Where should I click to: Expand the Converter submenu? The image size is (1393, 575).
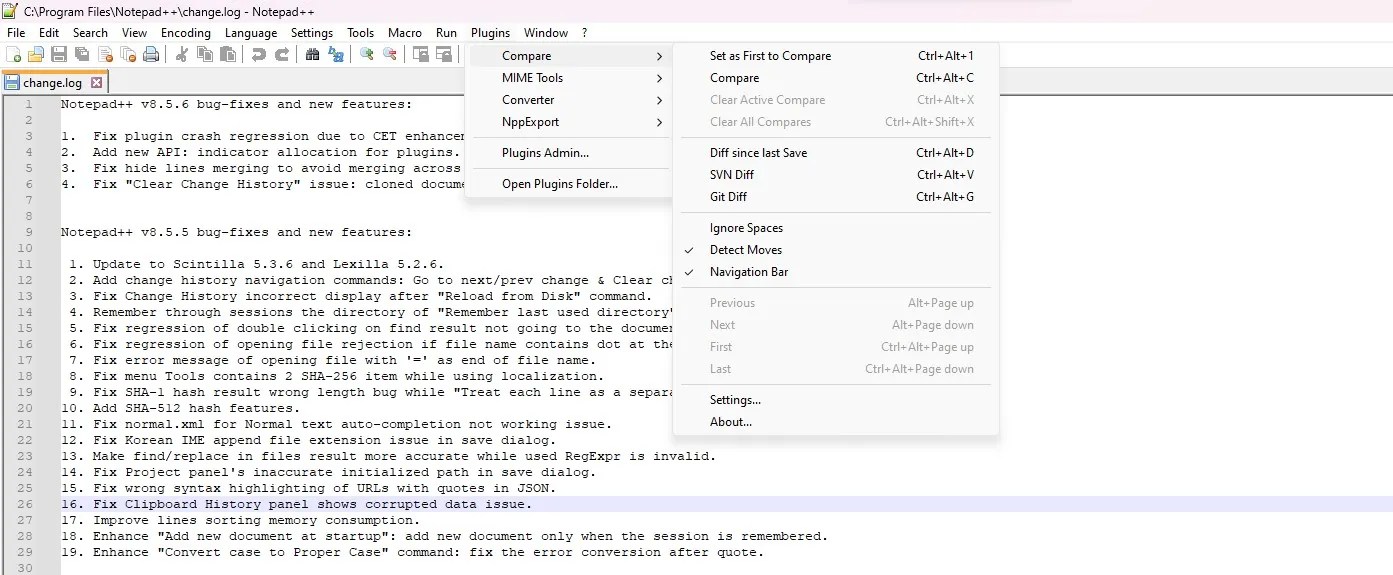[569, 100]
